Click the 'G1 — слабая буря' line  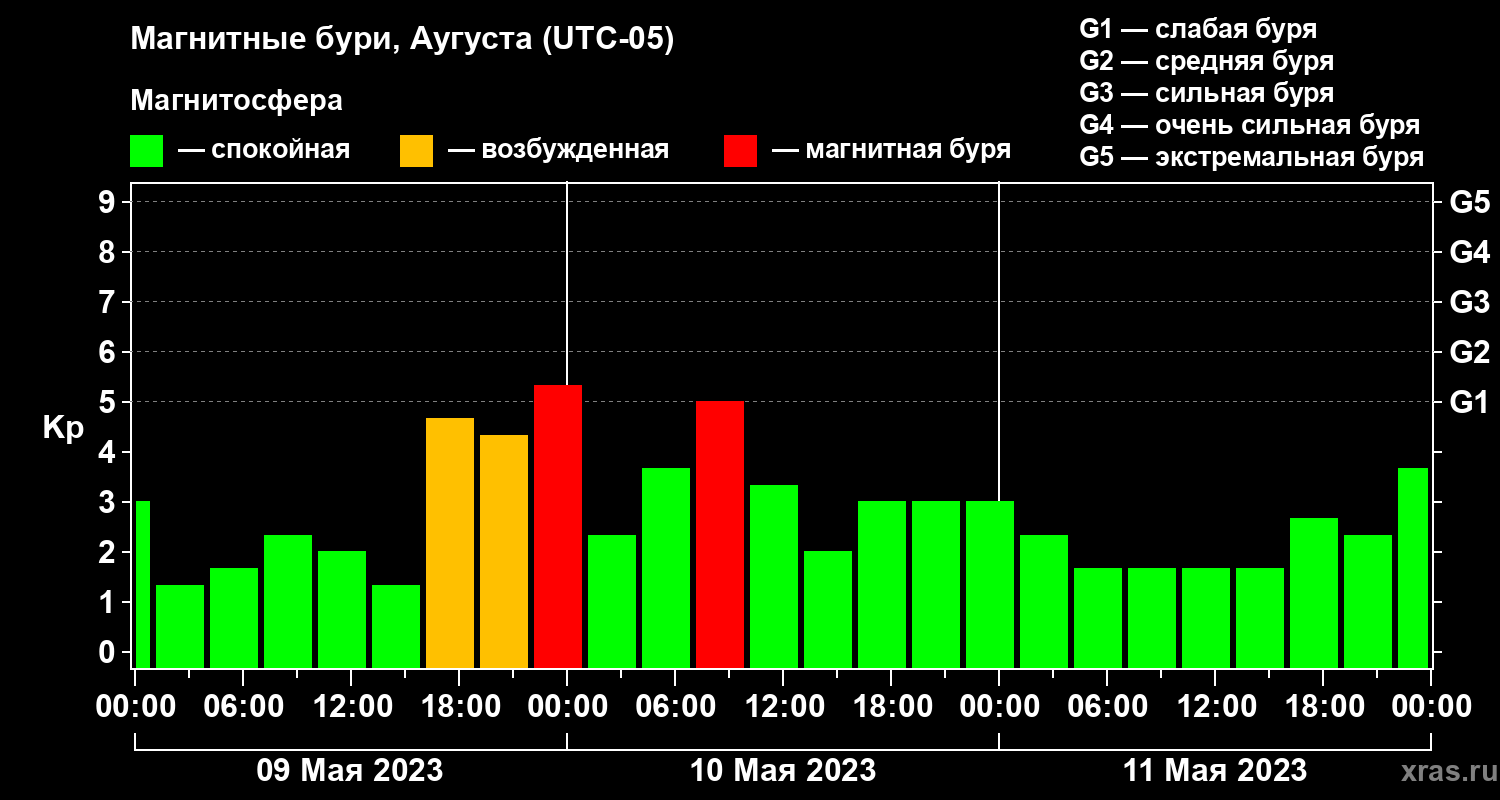[x=1198, y=29]
